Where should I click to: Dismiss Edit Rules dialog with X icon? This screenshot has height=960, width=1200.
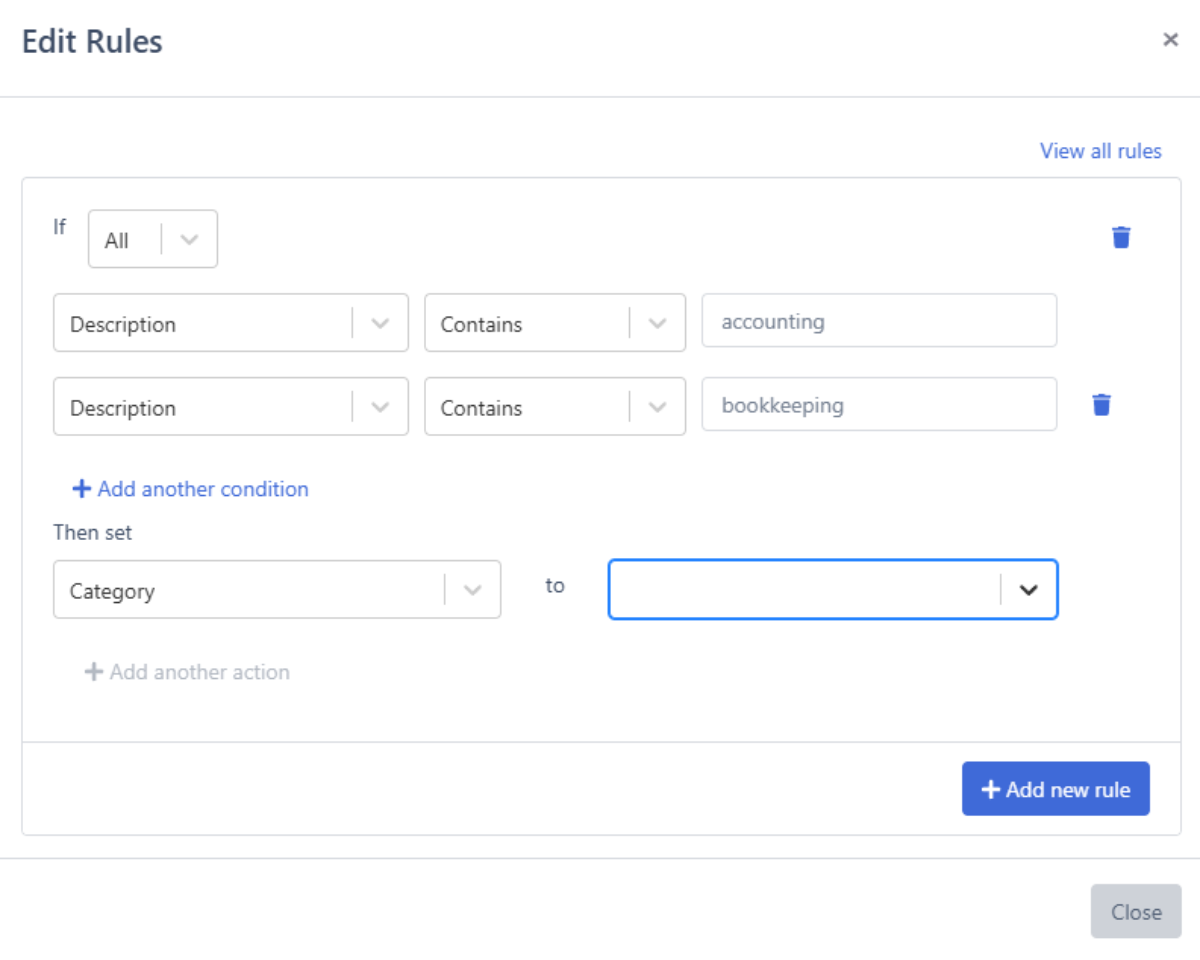click(x=1170, y=40)
